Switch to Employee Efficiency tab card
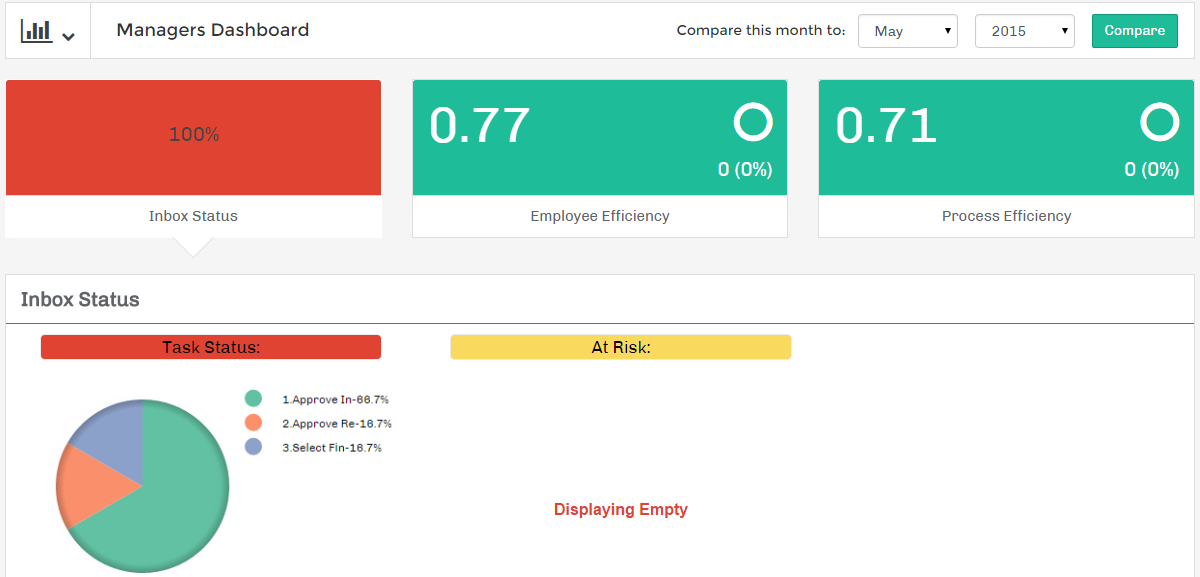Screen dimensions: 1200x577 pos(599,216)
